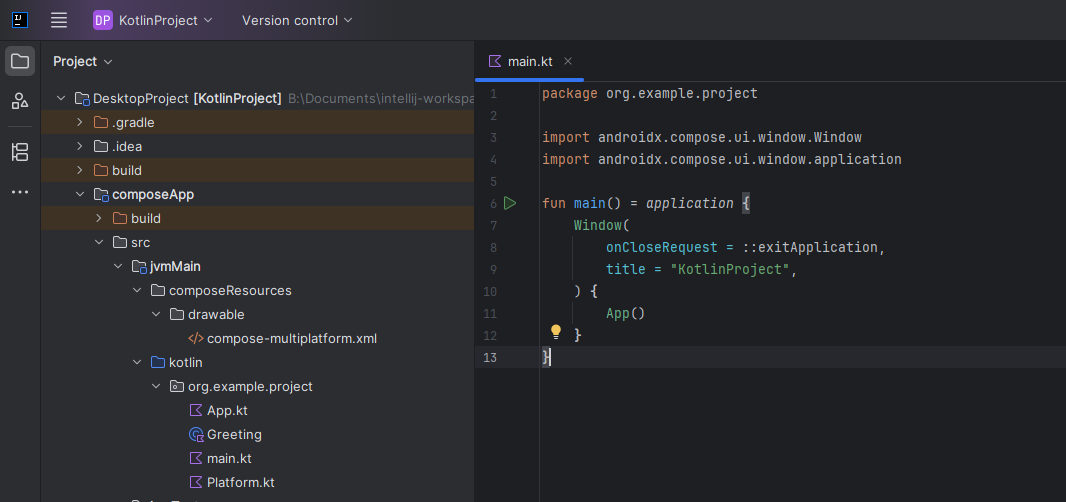Click the Greeting class icon
Viewport: 1066px width, 502px height.
pyautogui.click(x=196, y=435)
